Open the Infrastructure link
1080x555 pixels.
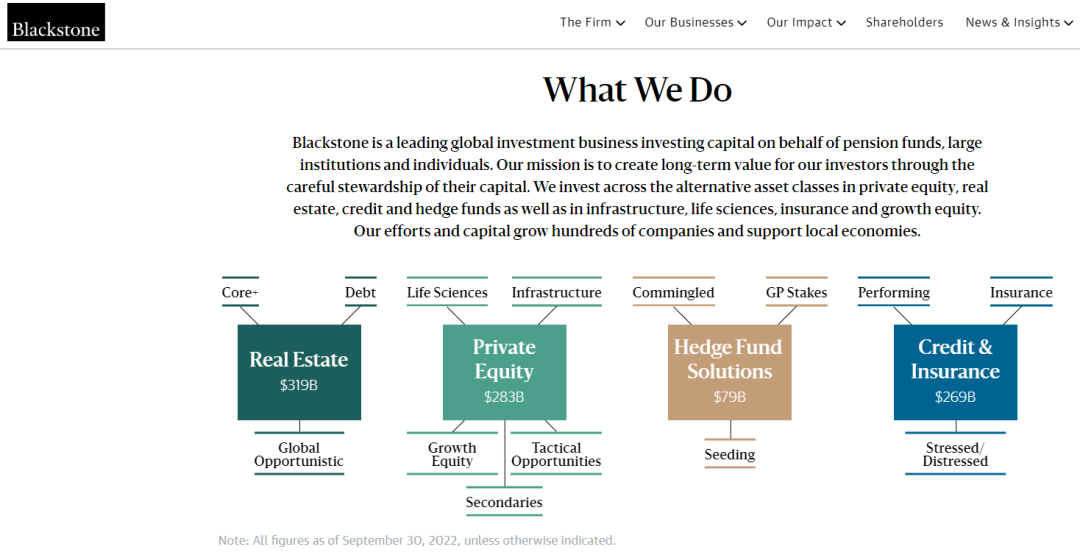coord(556,293)
